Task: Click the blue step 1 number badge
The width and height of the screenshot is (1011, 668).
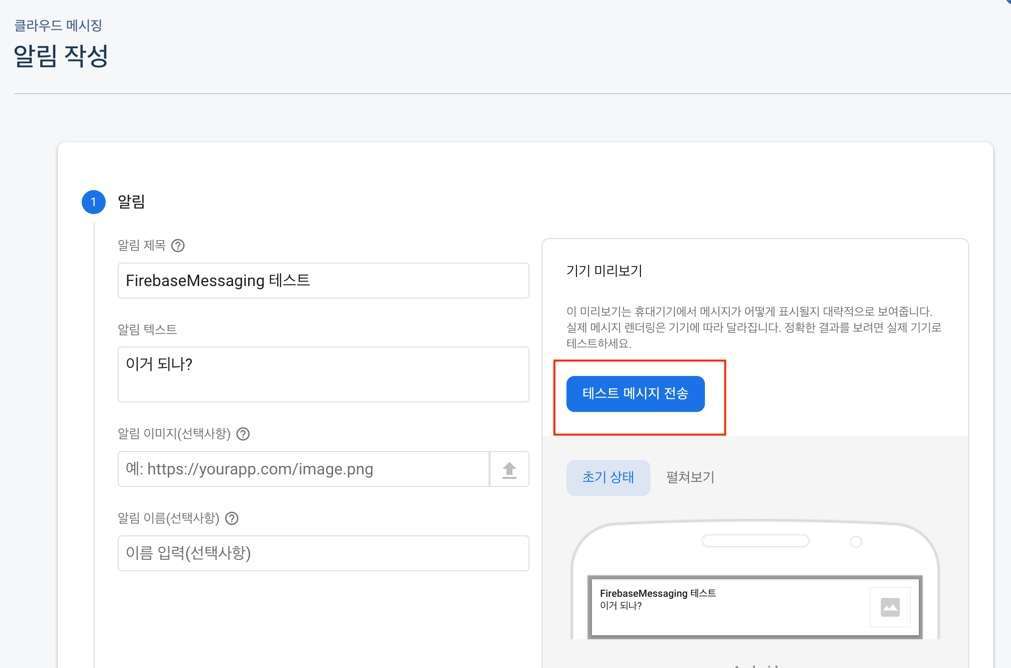Action: 93,203
